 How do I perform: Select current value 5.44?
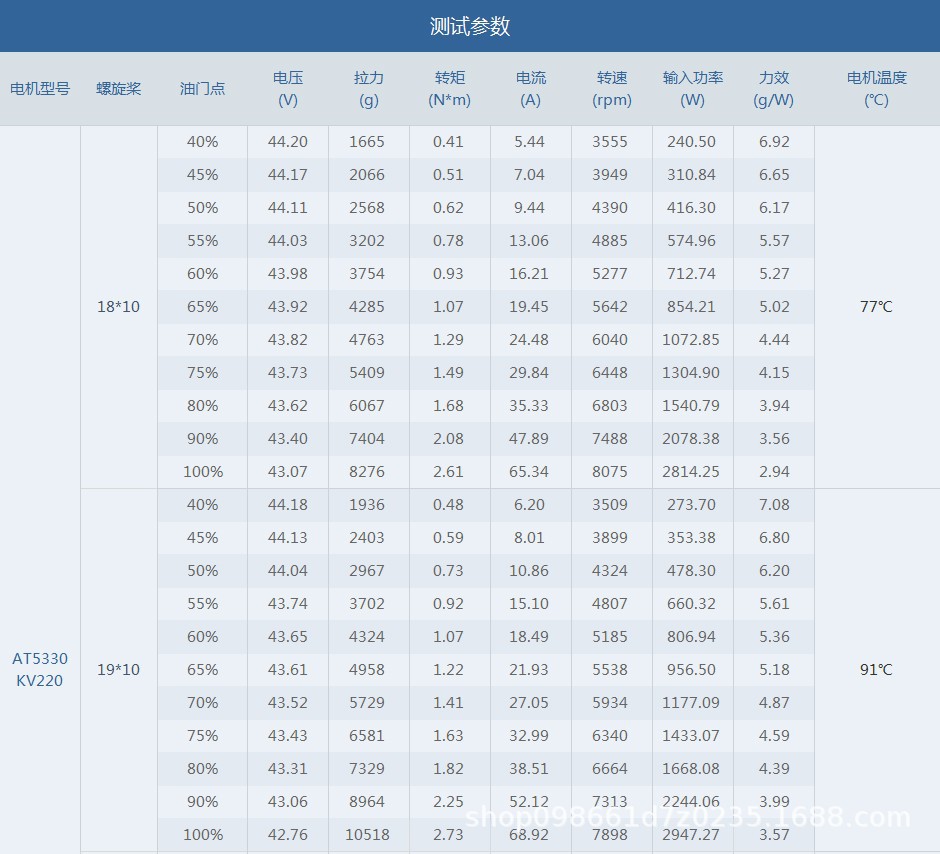[529, 142]
